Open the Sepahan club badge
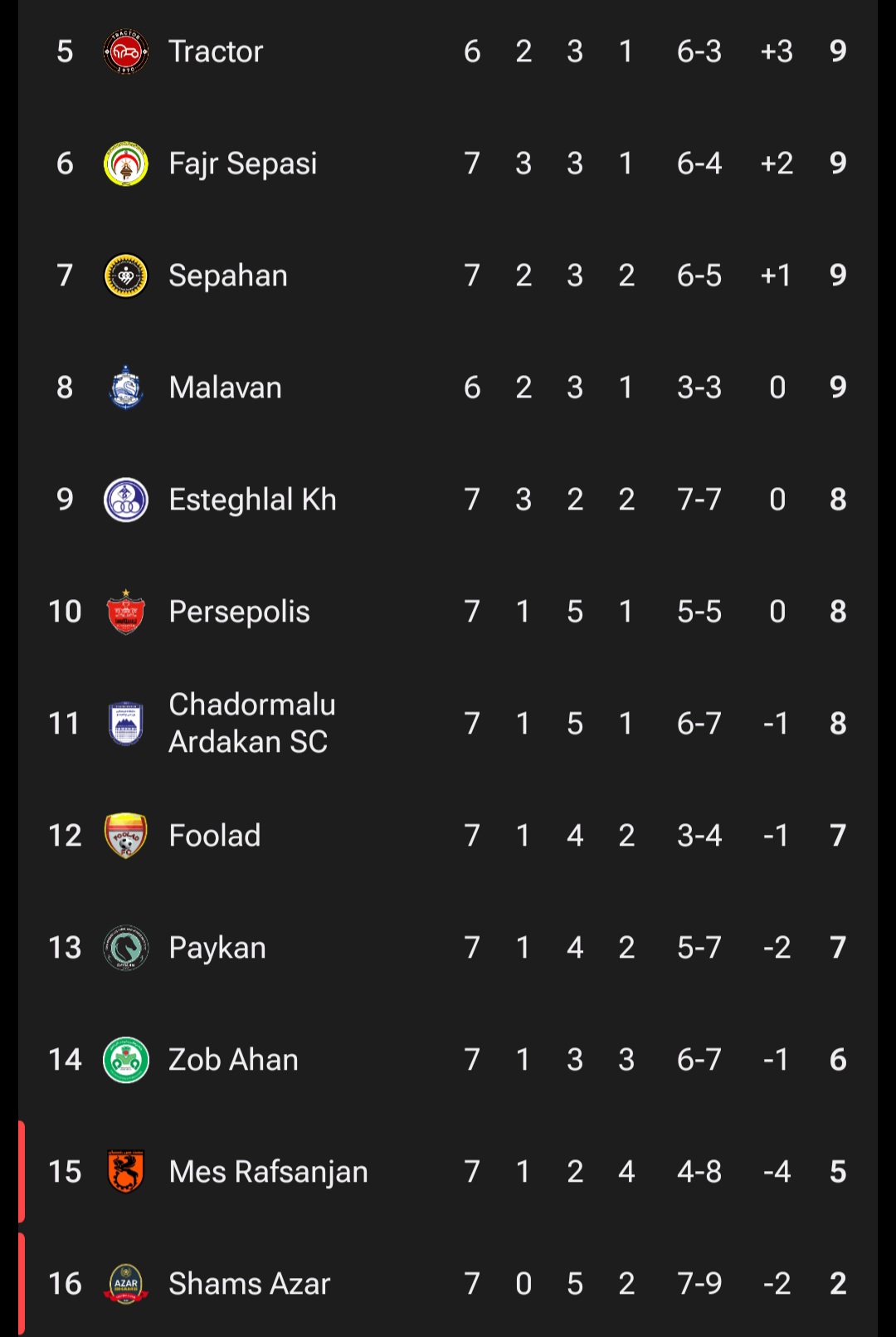 click(125, 276)
